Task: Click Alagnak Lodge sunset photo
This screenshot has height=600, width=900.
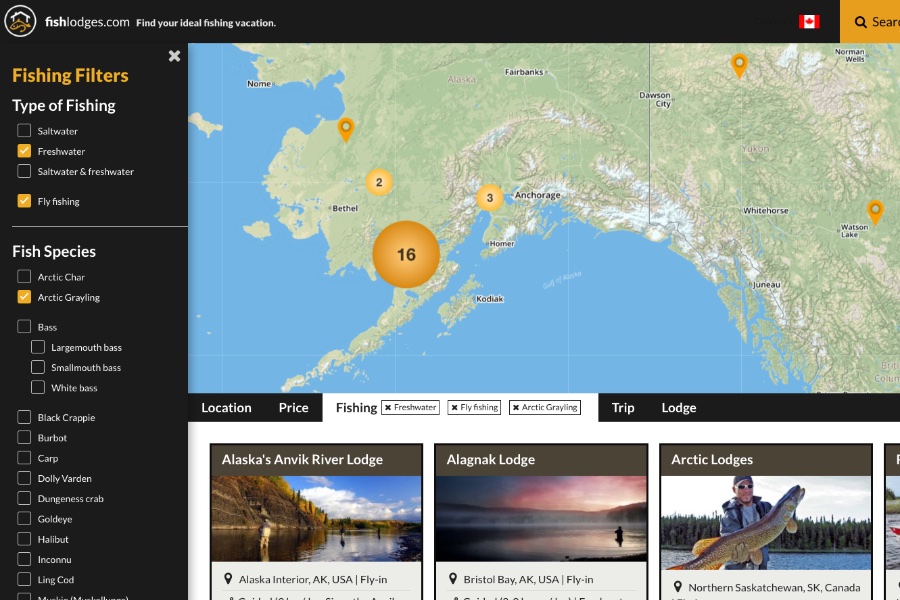Action: point(541,518)
